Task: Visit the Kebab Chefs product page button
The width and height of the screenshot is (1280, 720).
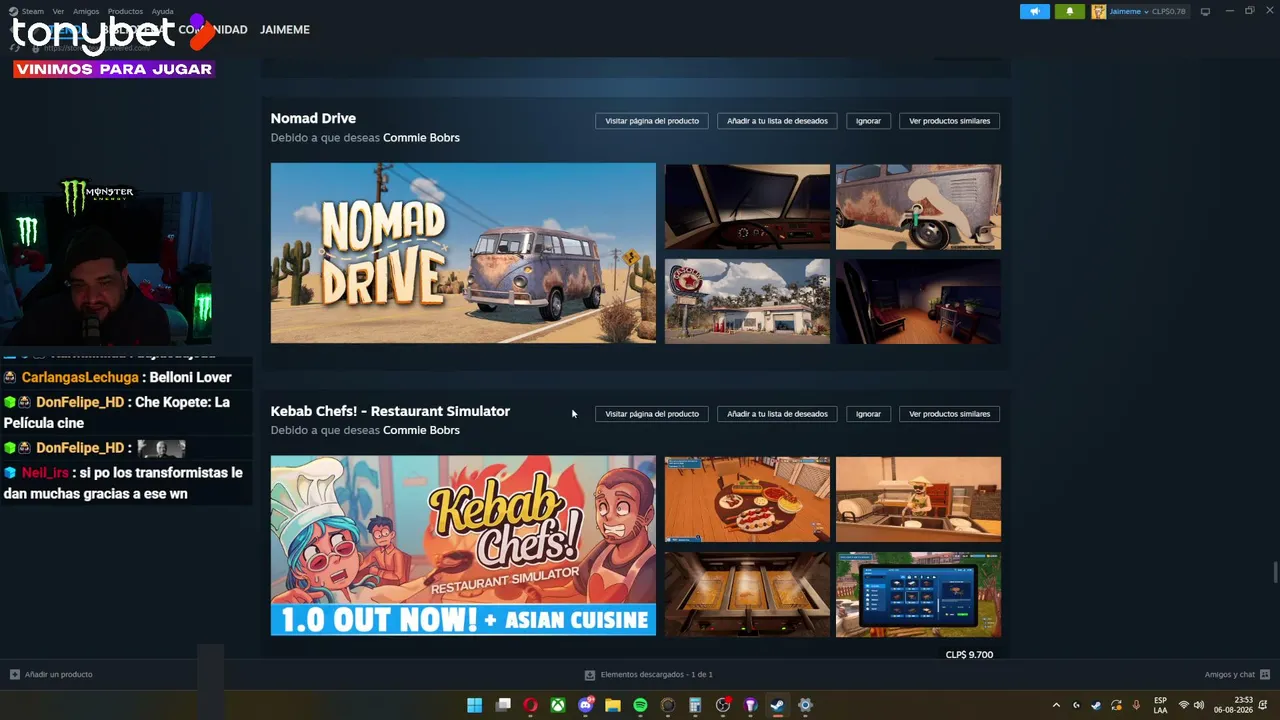Action: [x=652, y=414]
